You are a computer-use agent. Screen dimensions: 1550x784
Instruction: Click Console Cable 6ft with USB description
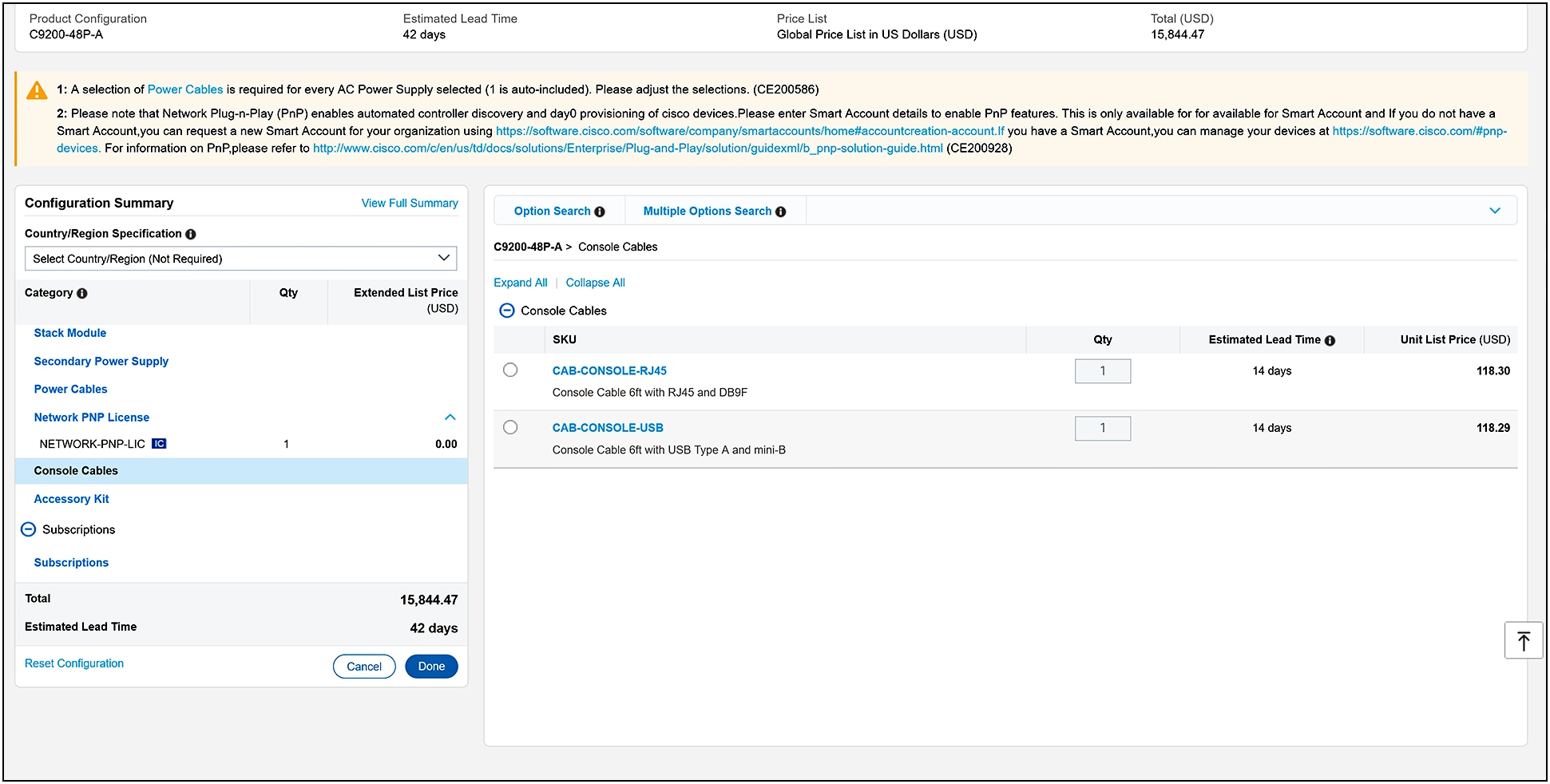coord(669,450)
